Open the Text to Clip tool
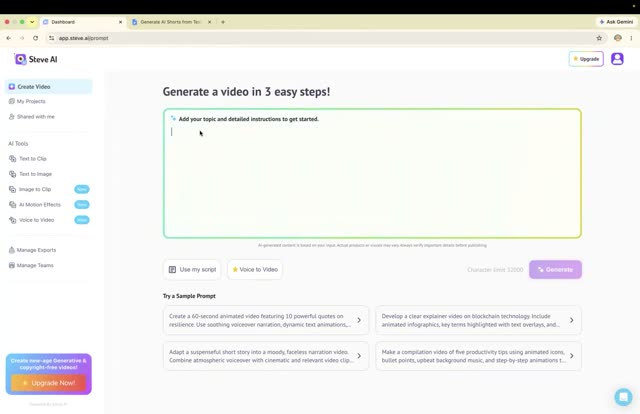This screenshot has height=414, width=640. click(x=33, y=158)
